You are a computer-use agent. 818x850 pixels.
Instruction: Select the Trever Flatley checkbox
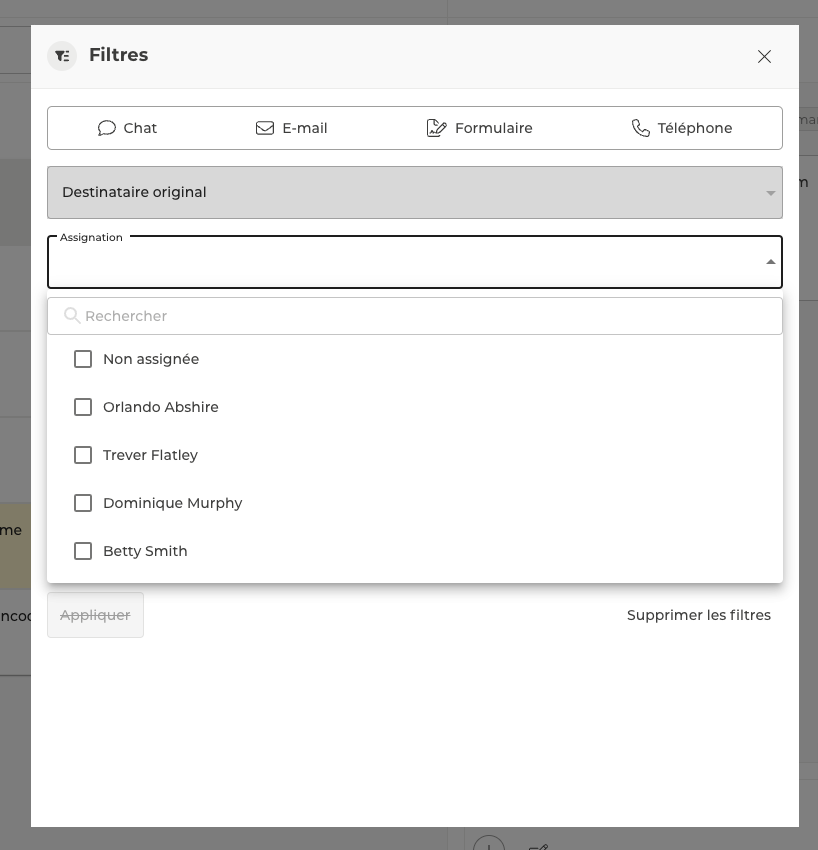pyautogui.click(x=83, y=455)
